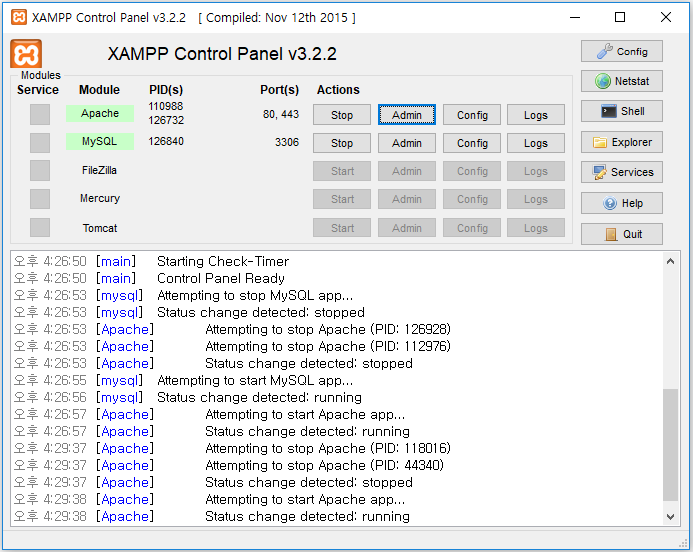The image size is (693, 552).
Task: View FileZilla Logs
Action: (x=536, y=171)
